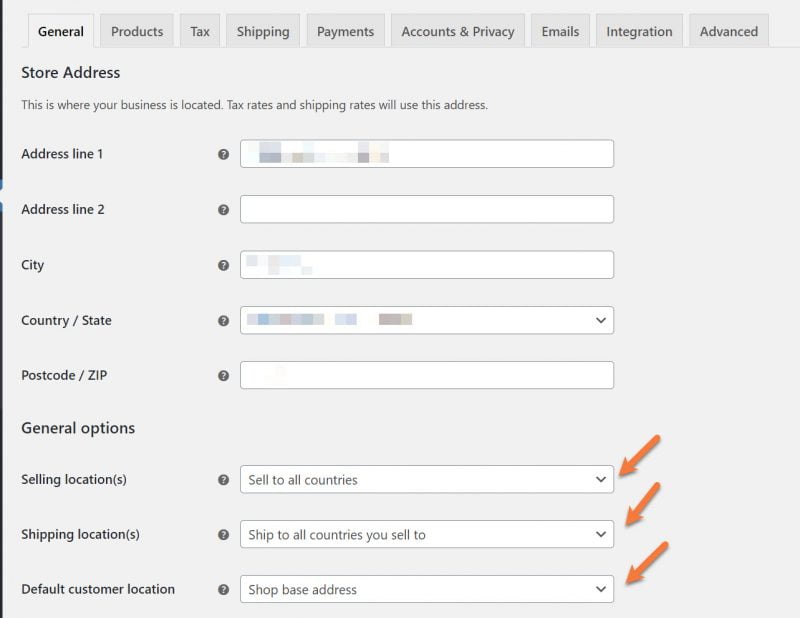Open the Shipping location(s) help icon
Image resolution: width=800 pixels, height=618 pixels.
[x=224, y=535]
